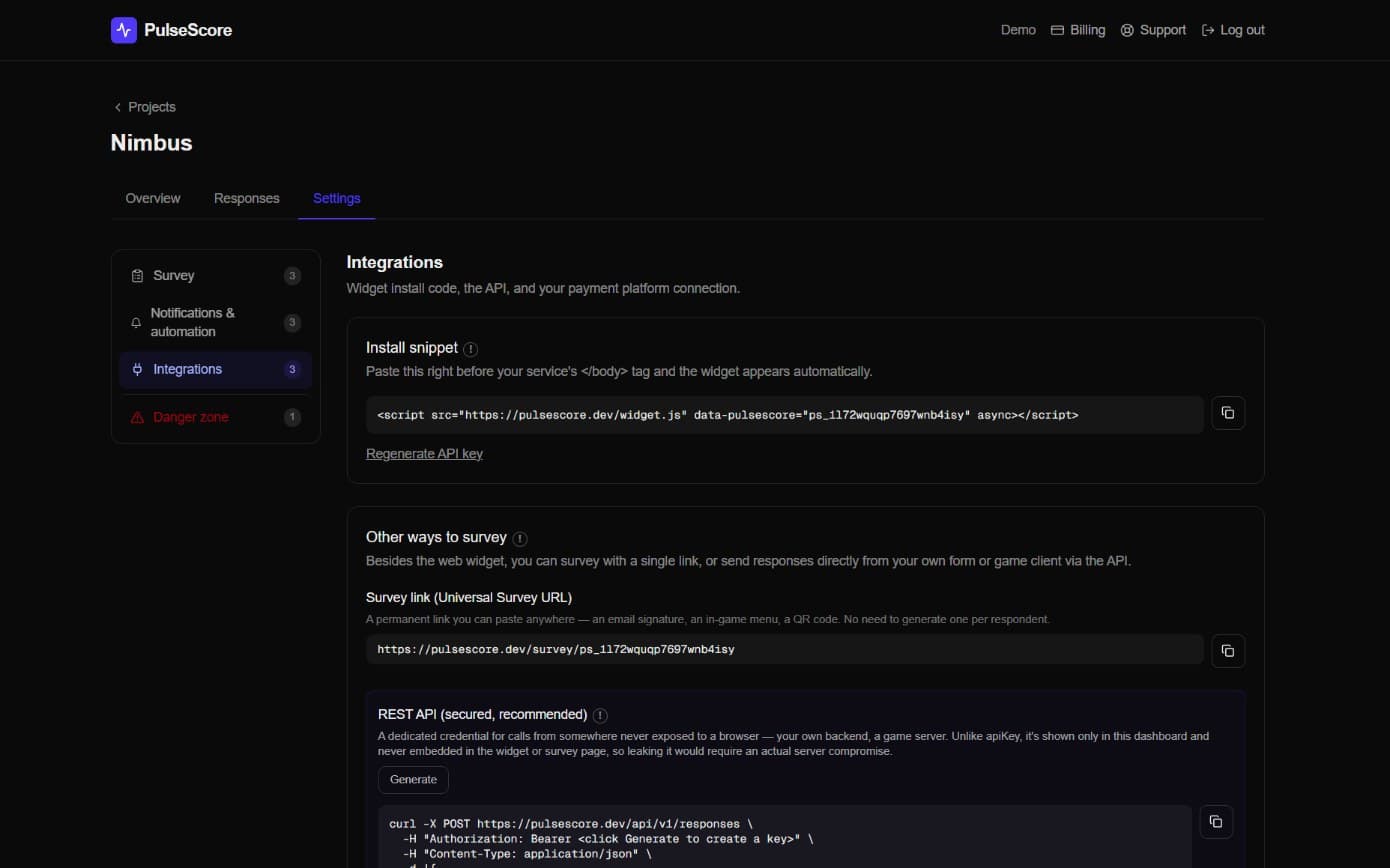Copy the install snippet script code

pyautogui.click(x=1228, y=413)
